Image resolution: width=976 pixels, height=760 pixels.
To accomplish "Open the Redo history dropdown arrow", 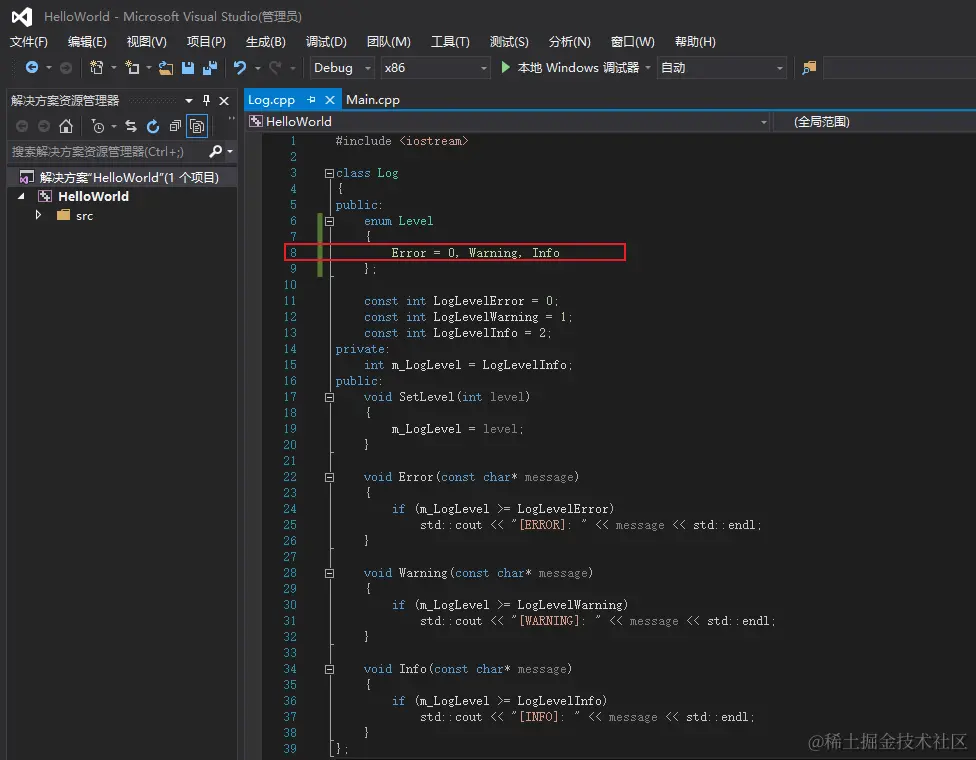I will pyautogui.click(x=293, y=67).
